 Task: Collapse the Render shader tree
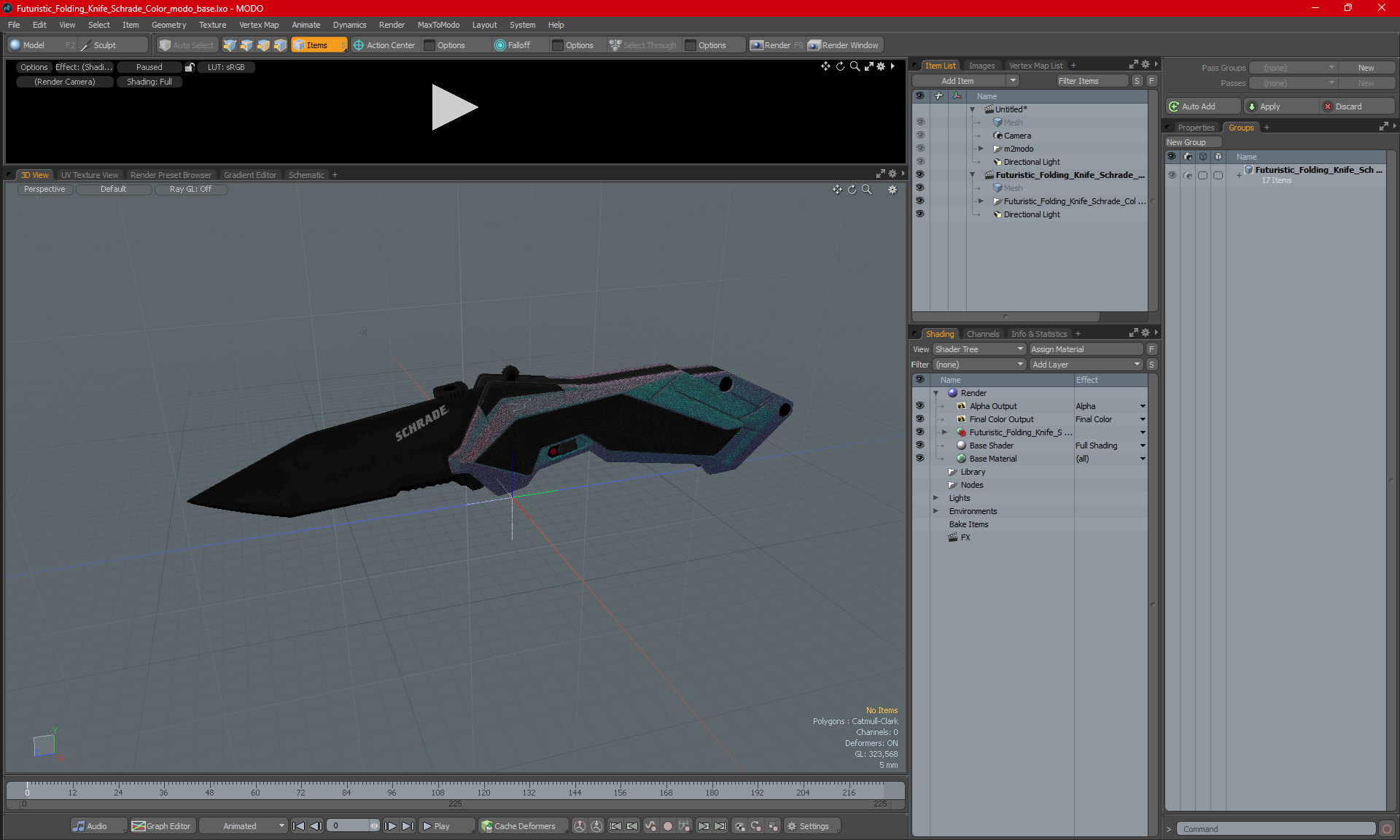[936, 393]
